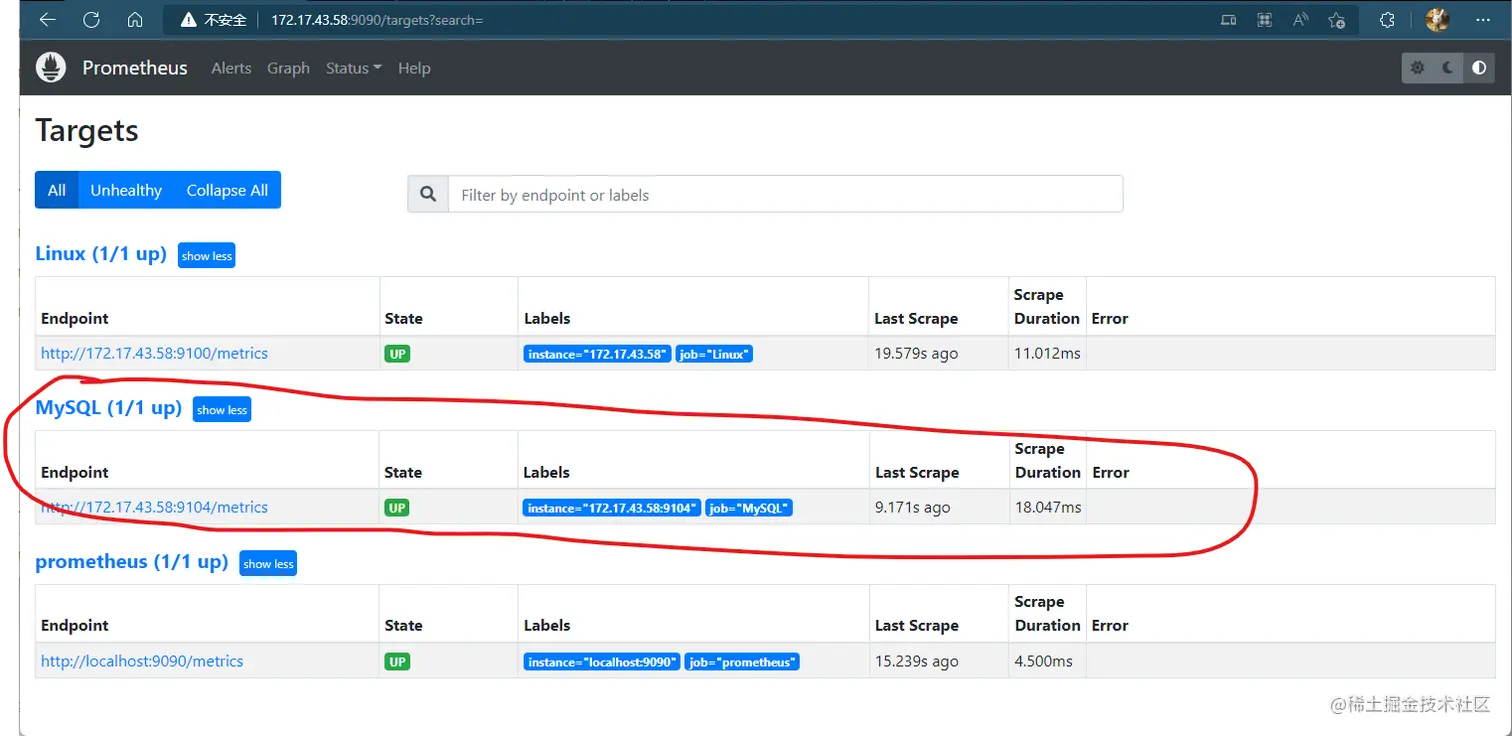1512x736 pixels.
Task: Click the Labels header in MySQL table
Action: [x=546, y=472]
